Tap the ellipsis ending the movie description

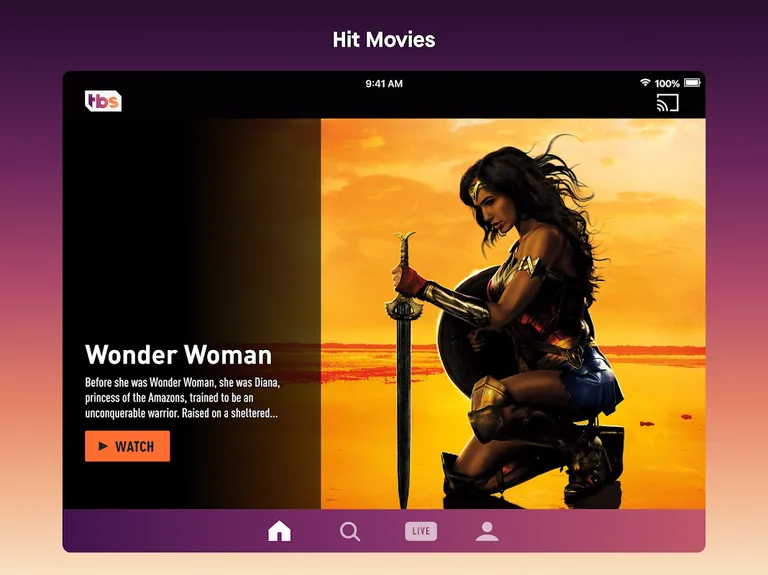coord(273,413)
